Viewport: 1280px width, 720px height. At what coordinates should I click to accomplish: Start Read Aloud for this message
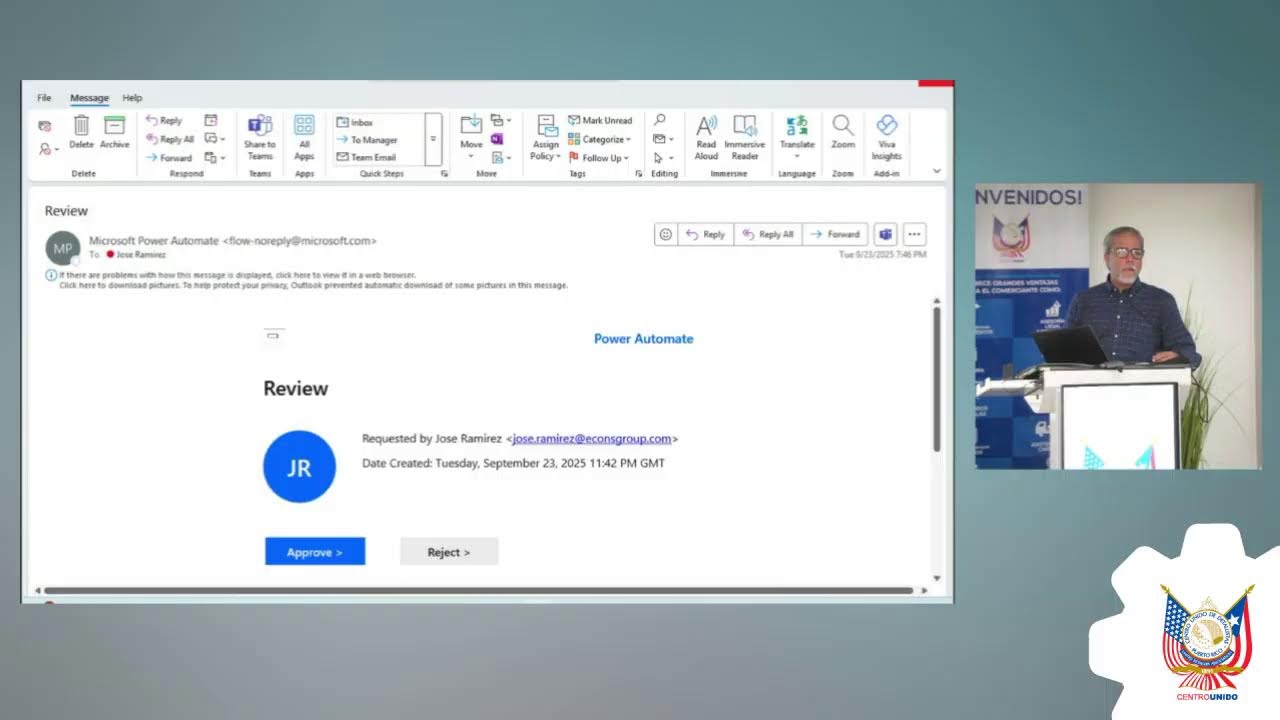click(x=706, y=137)
